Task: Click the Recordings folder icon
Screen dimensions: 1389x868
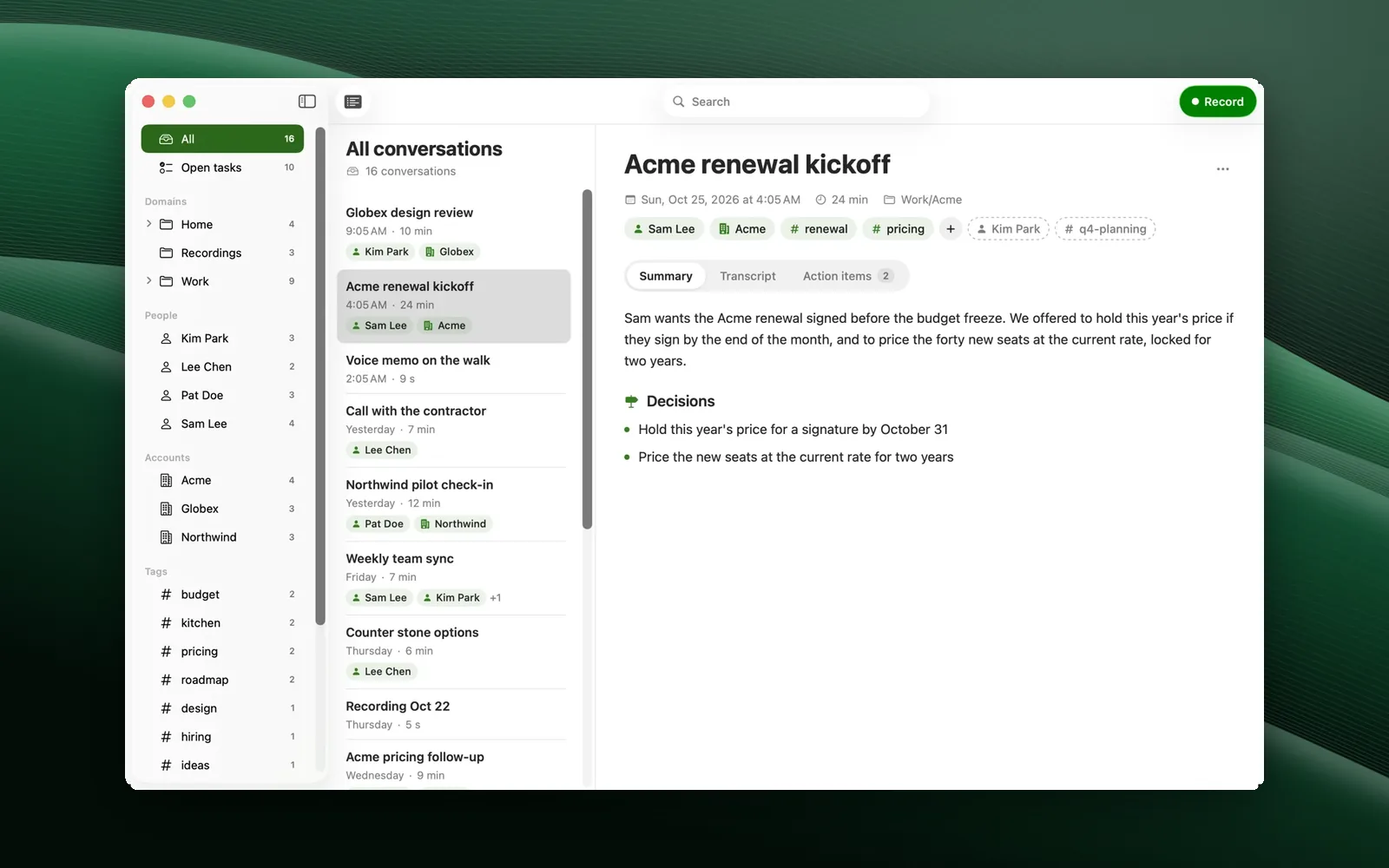Action: coord(166,253)
